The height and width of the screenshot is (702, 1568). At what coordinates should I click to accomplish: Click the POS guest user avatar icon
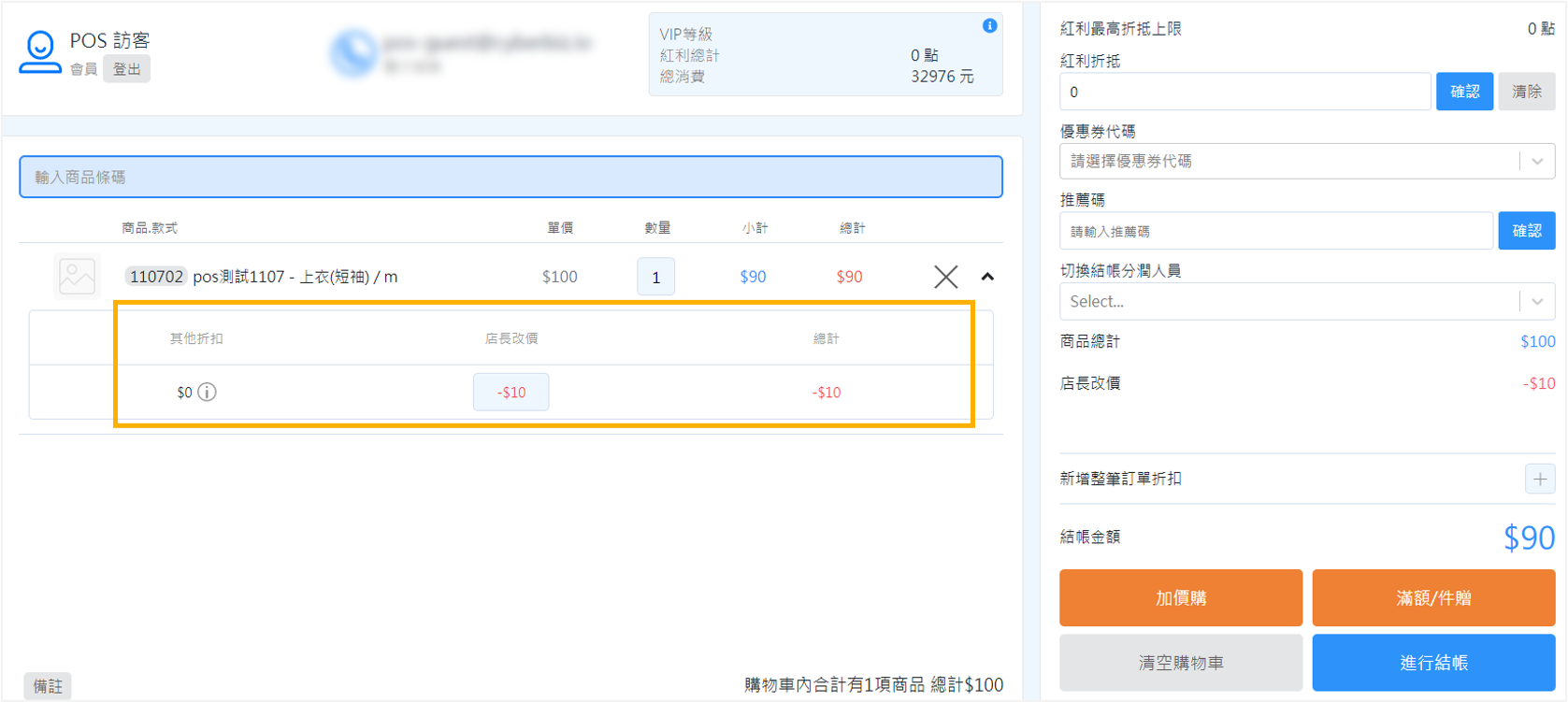click(39, 52)
